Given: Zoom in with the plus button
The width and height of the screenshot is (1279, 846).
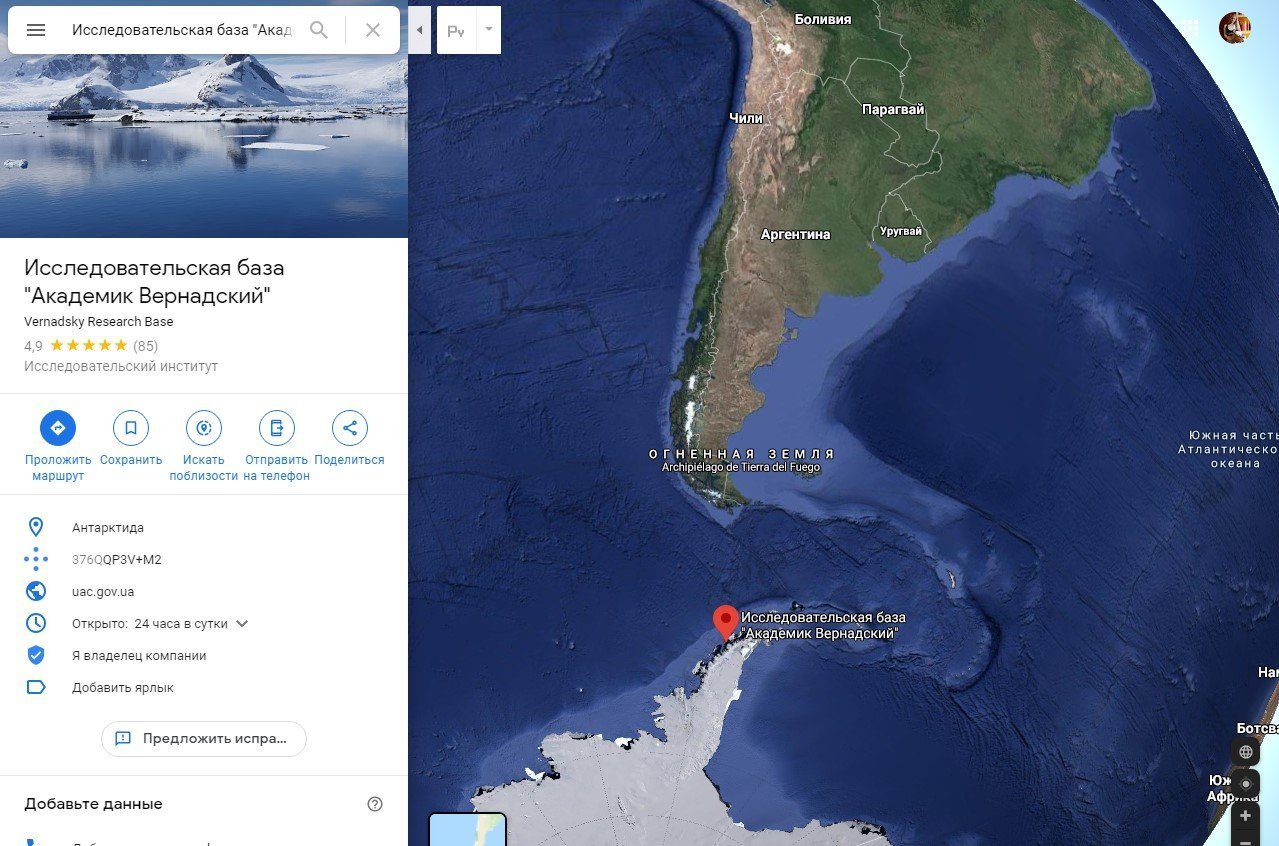Looking at the screenshot, I should point(1246,816).
